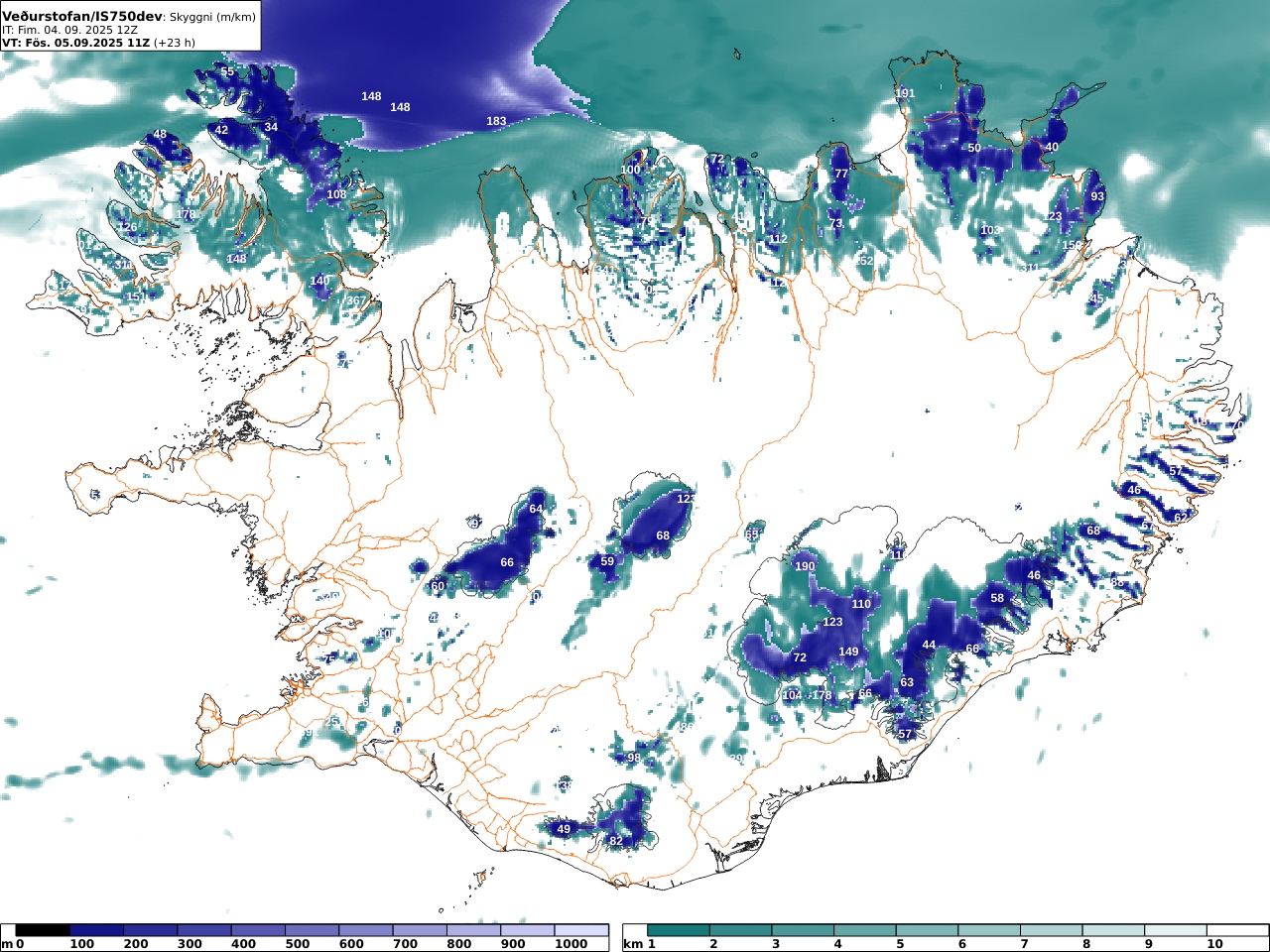This screenshot has height=952, width=1270.
Task: Click the map value 149 on Vatnajökull glacier
Action: [x=848, y=652]
